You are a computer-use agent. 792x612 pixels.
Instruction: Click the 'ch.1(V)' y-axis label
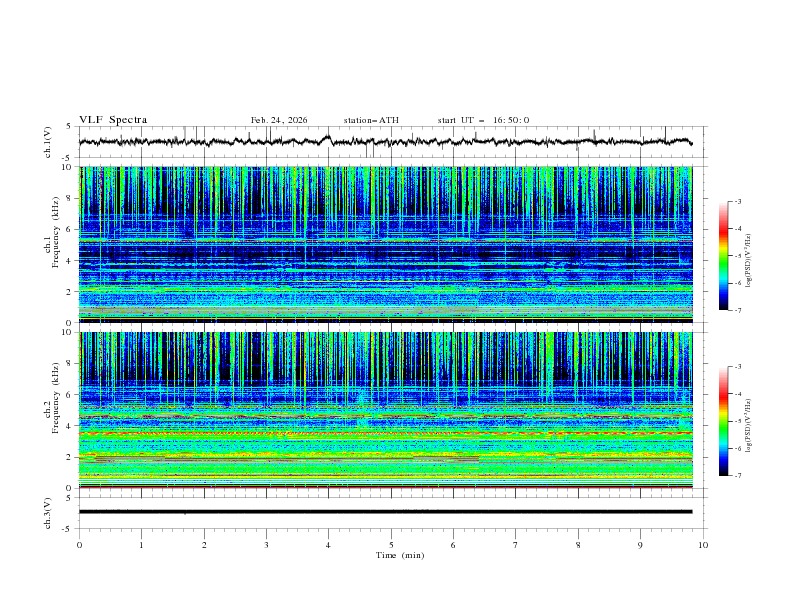click(48, 141)
